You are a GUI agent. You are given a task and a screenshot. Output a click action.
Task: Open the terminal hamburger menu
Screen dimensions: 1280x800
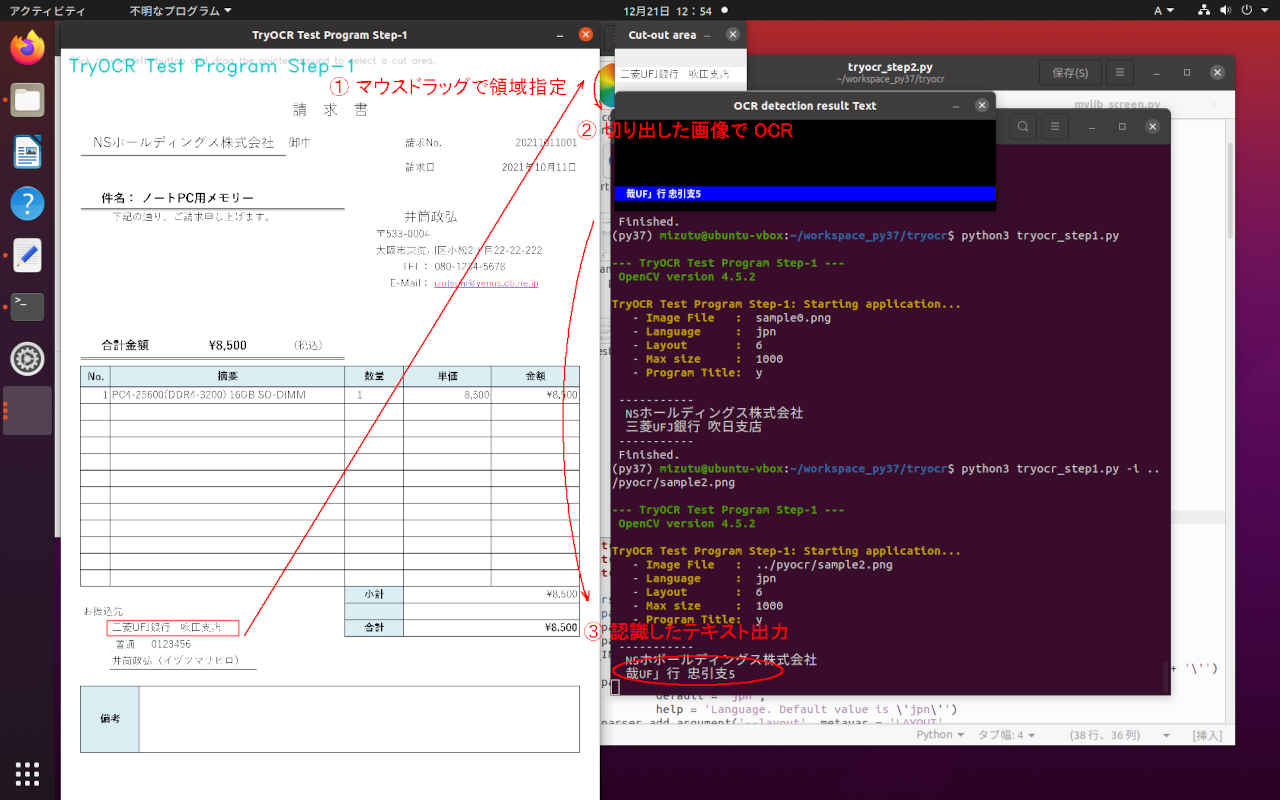tap(1053, 127)
